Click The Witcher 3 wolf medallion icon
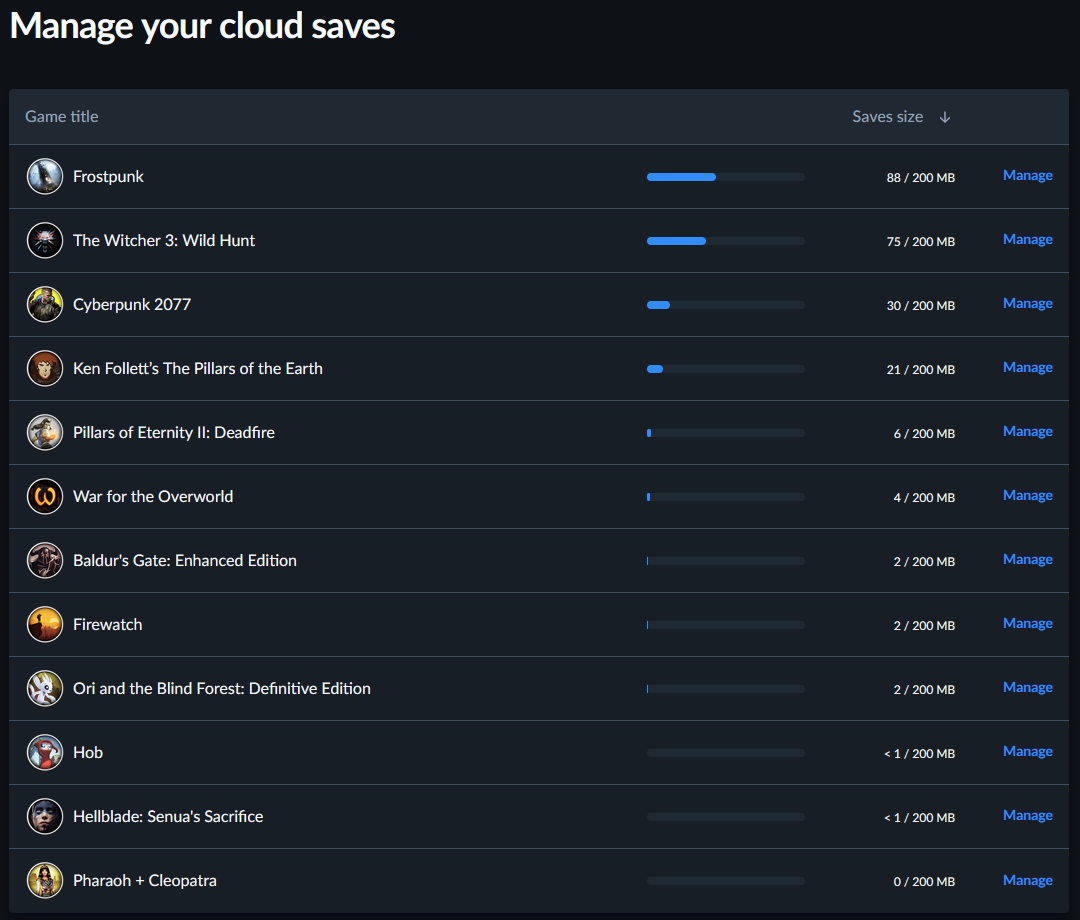Viewport: 1080px width, 920px height. (45, 241)
